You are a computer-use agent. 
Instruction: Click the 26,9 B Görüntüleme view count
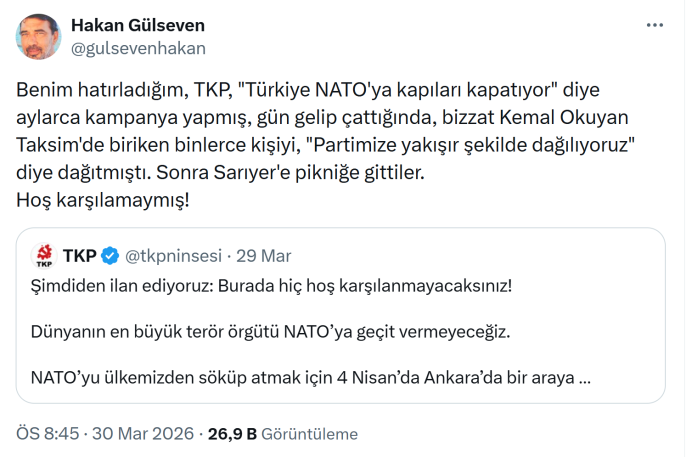[283, 434]
